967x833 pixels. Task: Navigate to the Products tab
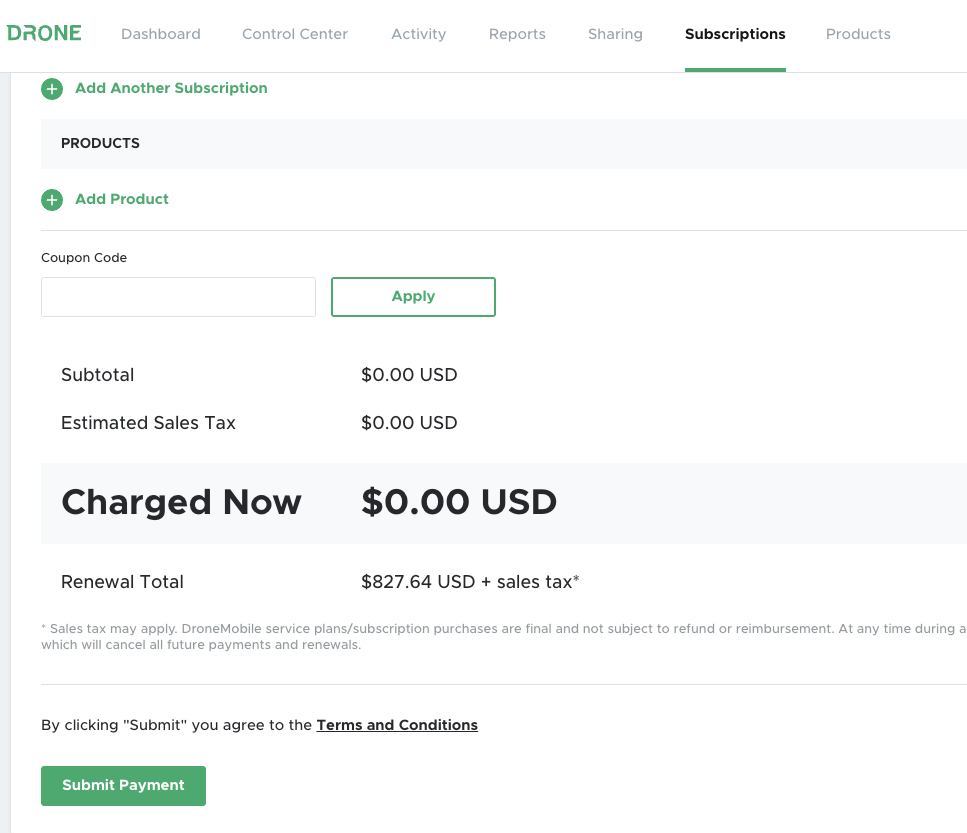coord(858,34)
